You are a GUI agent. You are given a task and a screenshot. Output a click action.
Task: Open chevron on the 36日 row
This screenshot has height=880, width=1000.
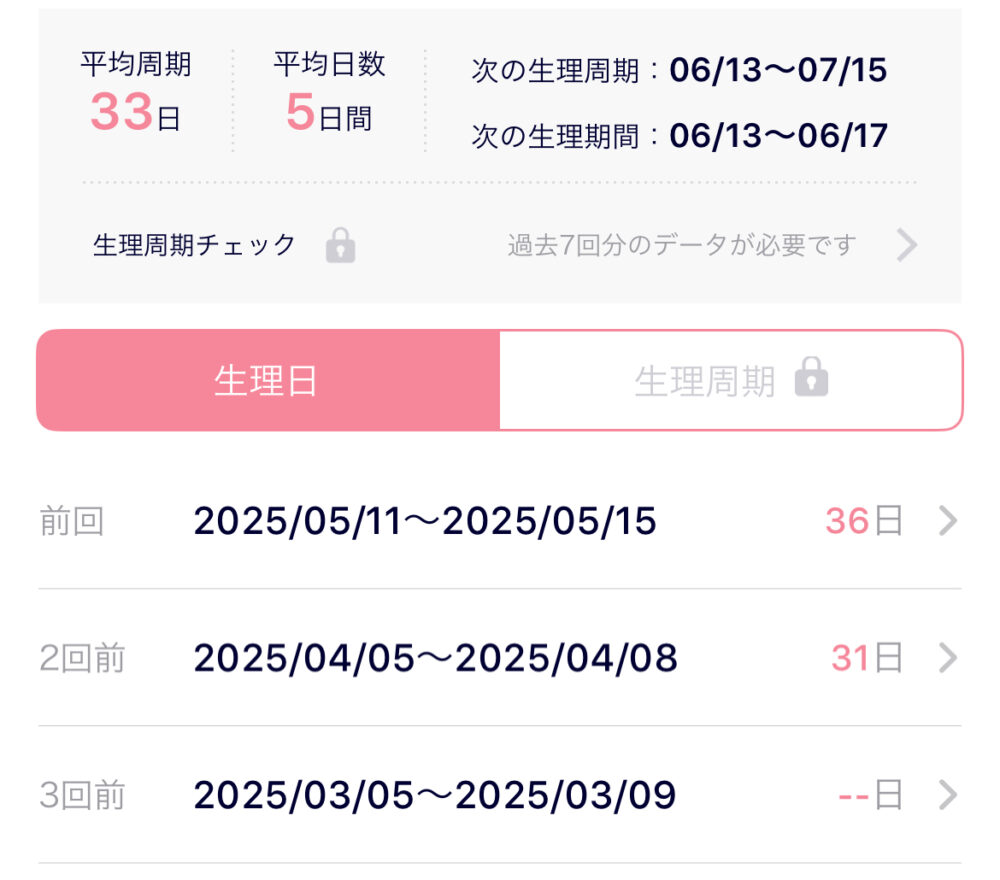(948, 521)
